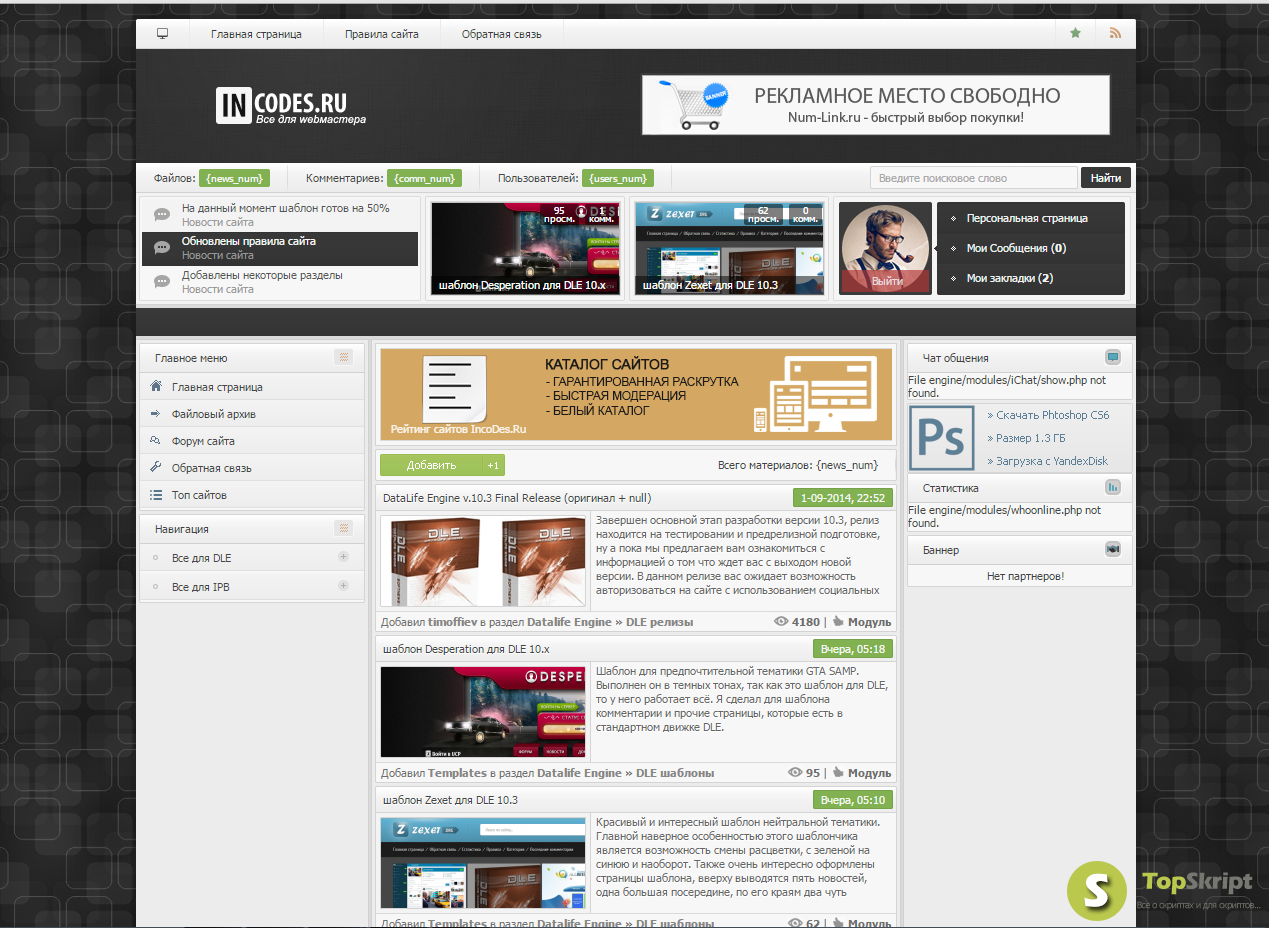Viewport: 1269px width, 928px height.
Task: Open DLE релизы category link
Action: [x=660, y=622]
